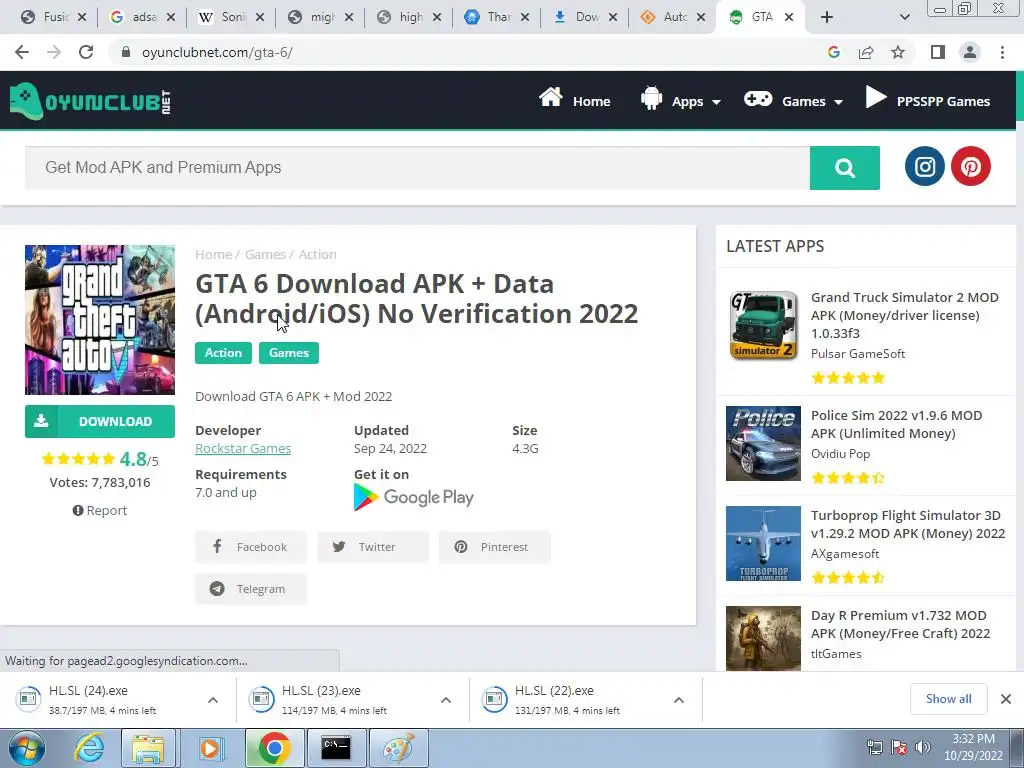Click the Action tag button

tap(223, 353)
